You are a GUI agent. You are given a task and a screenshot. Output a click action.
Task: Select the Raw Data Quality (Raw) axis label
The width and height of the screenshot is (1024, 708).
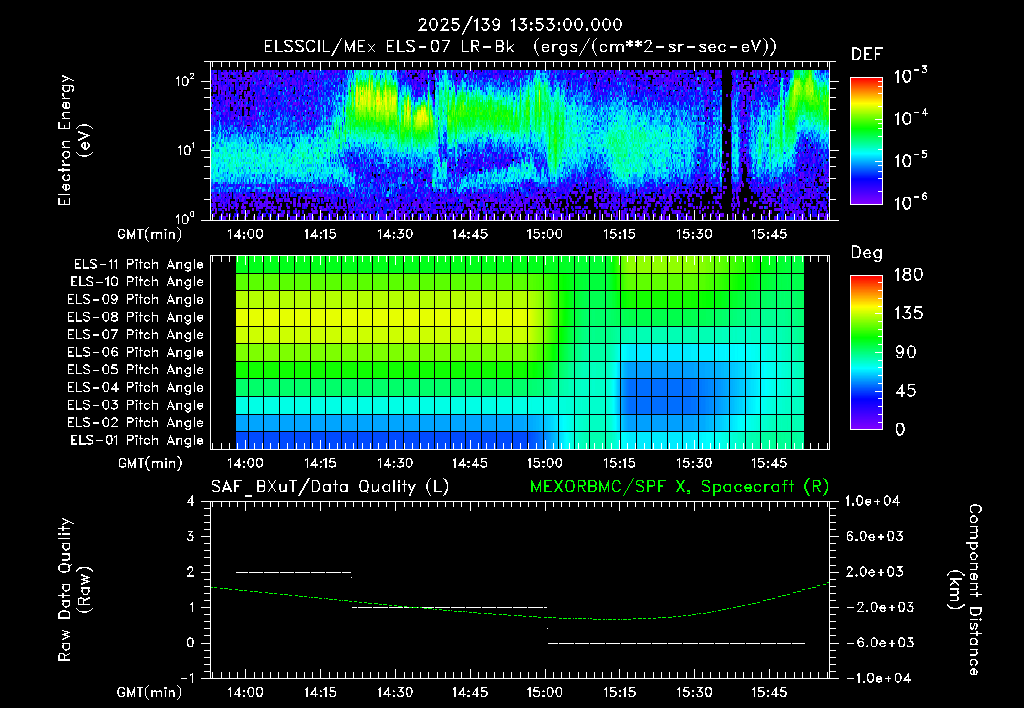tap(74, 589)
